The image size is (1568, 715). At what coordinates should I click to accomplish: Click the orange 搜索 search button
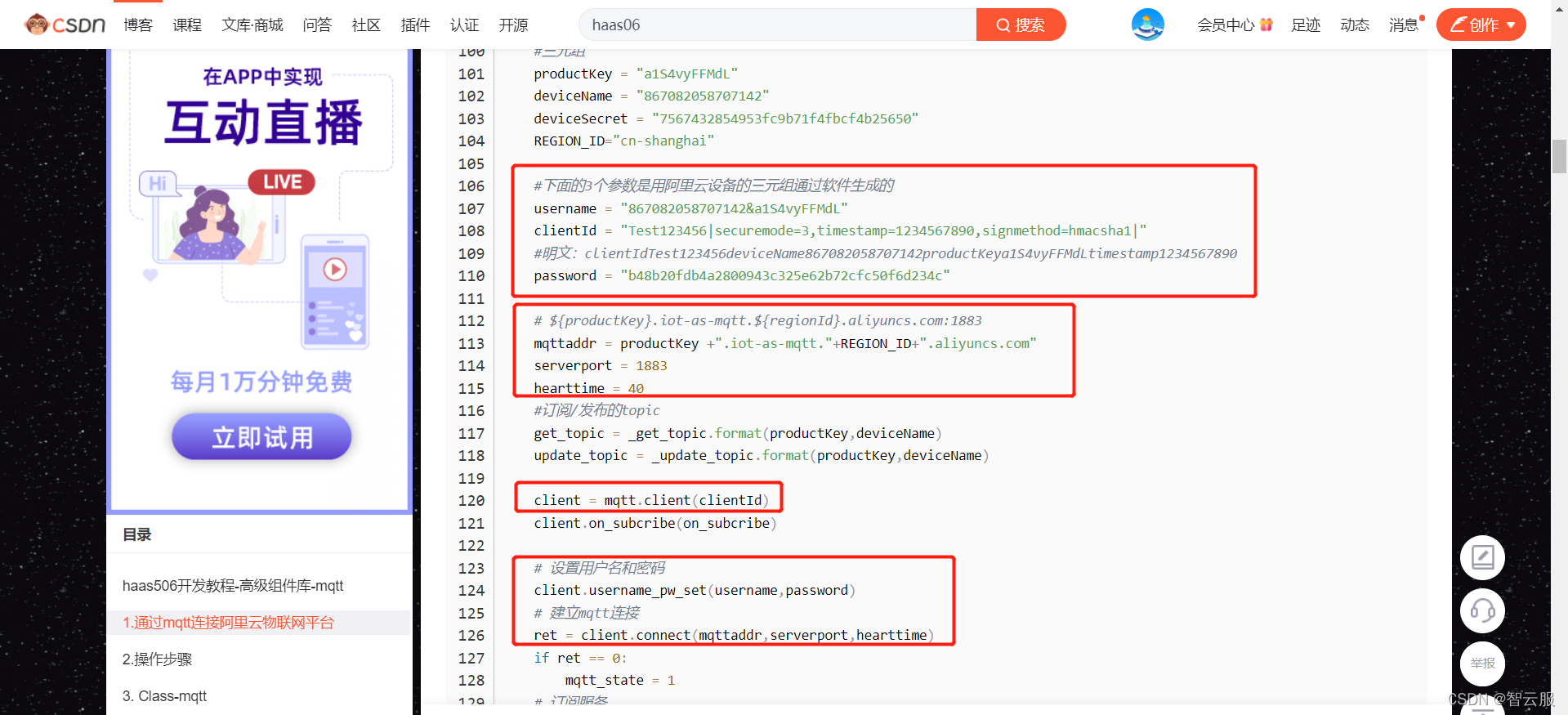coord(1021,25)
